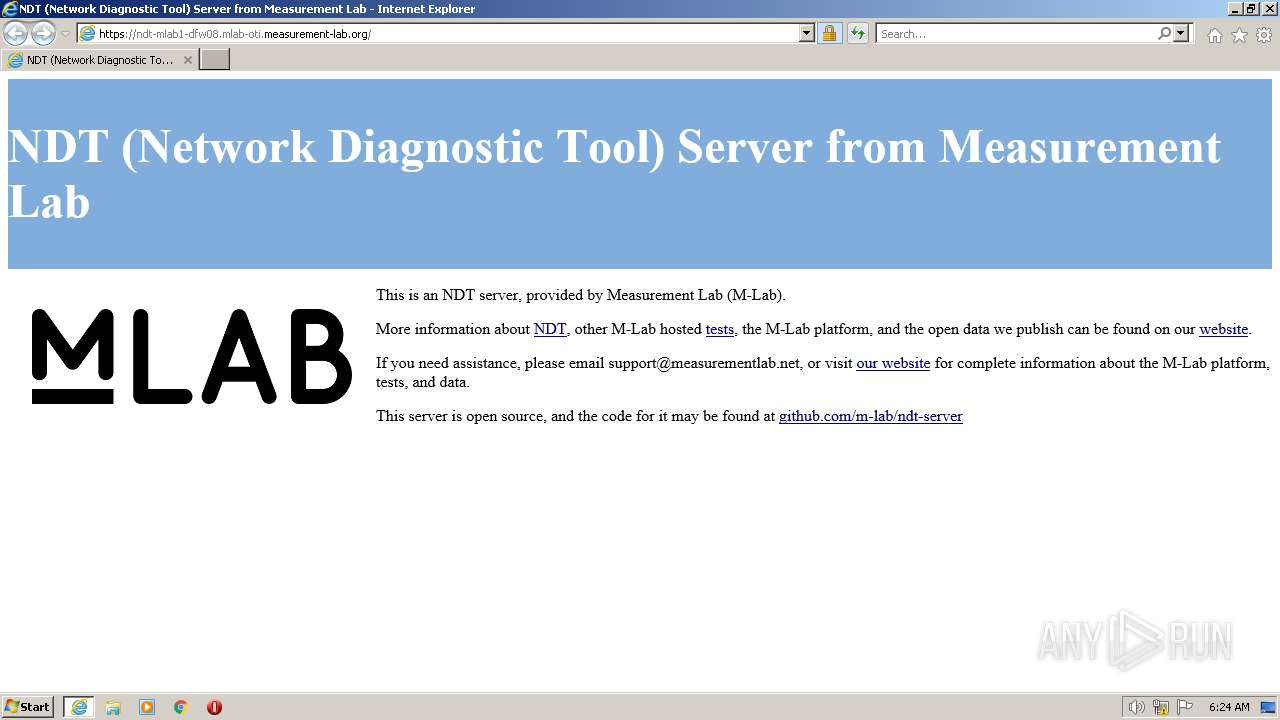1280x720 pixels.
Task: Select the NDT (Network Diagnostic To... tab
Action: [99, 60]
